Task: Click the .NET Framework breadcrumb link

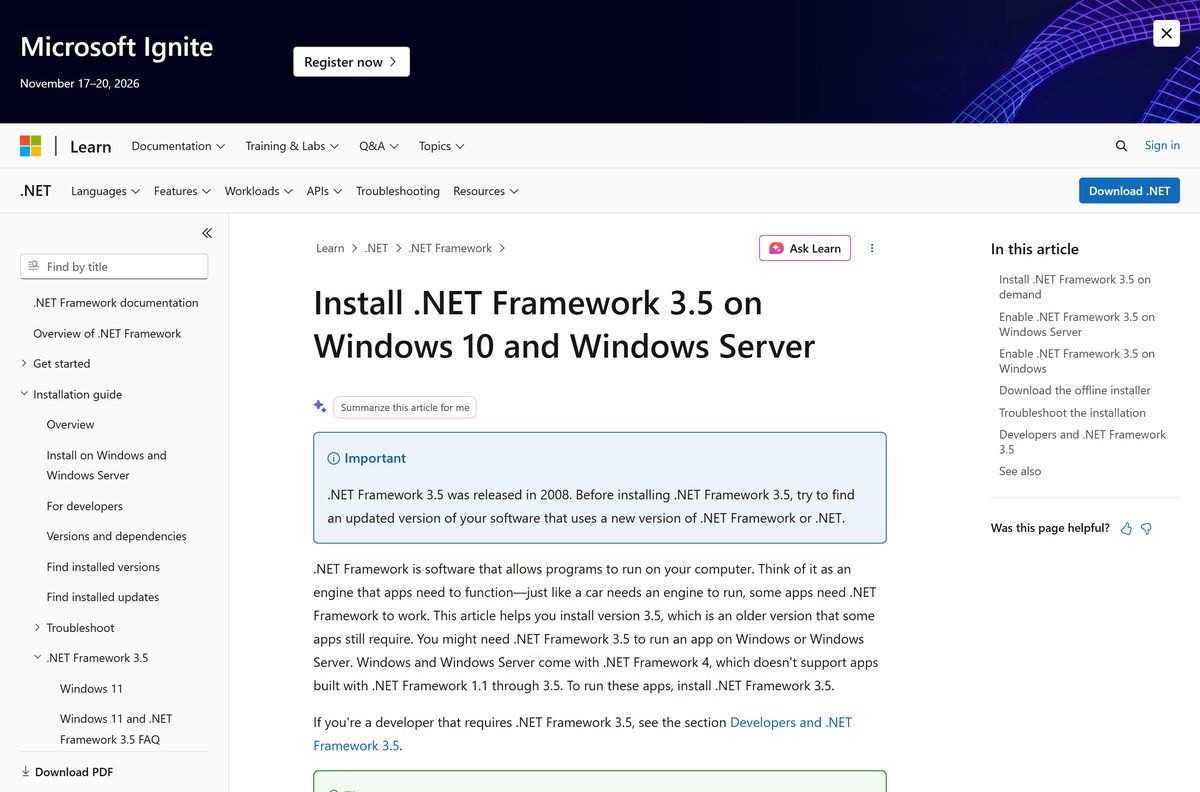Action: pyautogui.click(x=450, y=248)
